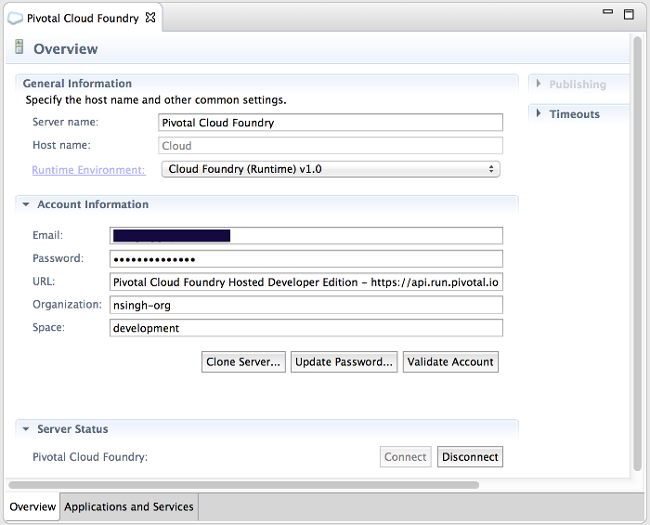
Task: Click the Clone Server button
Action: (244, 362)
